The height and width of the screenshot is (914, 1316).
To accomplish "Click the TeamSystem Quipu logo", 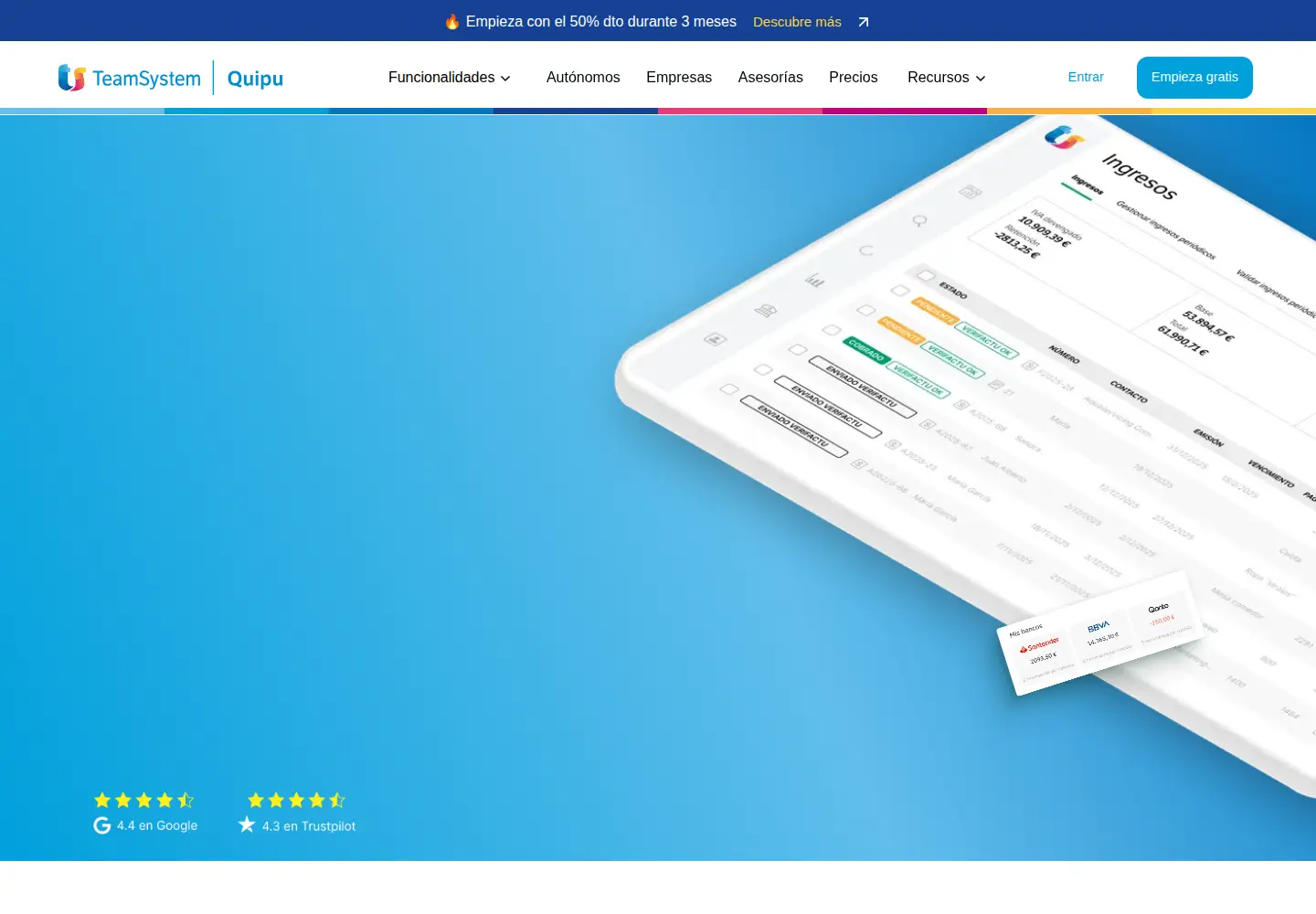I will tap(171, 78).
